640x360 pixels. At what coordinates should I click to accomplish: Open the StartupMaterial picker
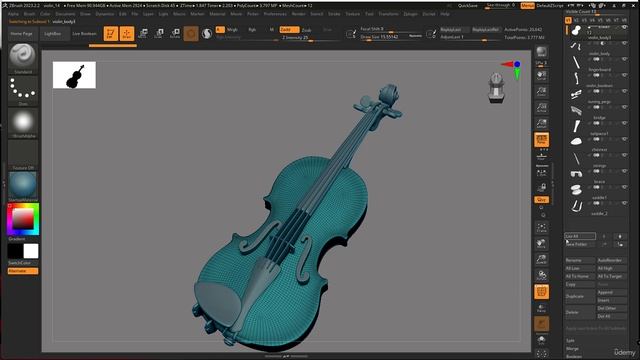click(x=23, y=187)
